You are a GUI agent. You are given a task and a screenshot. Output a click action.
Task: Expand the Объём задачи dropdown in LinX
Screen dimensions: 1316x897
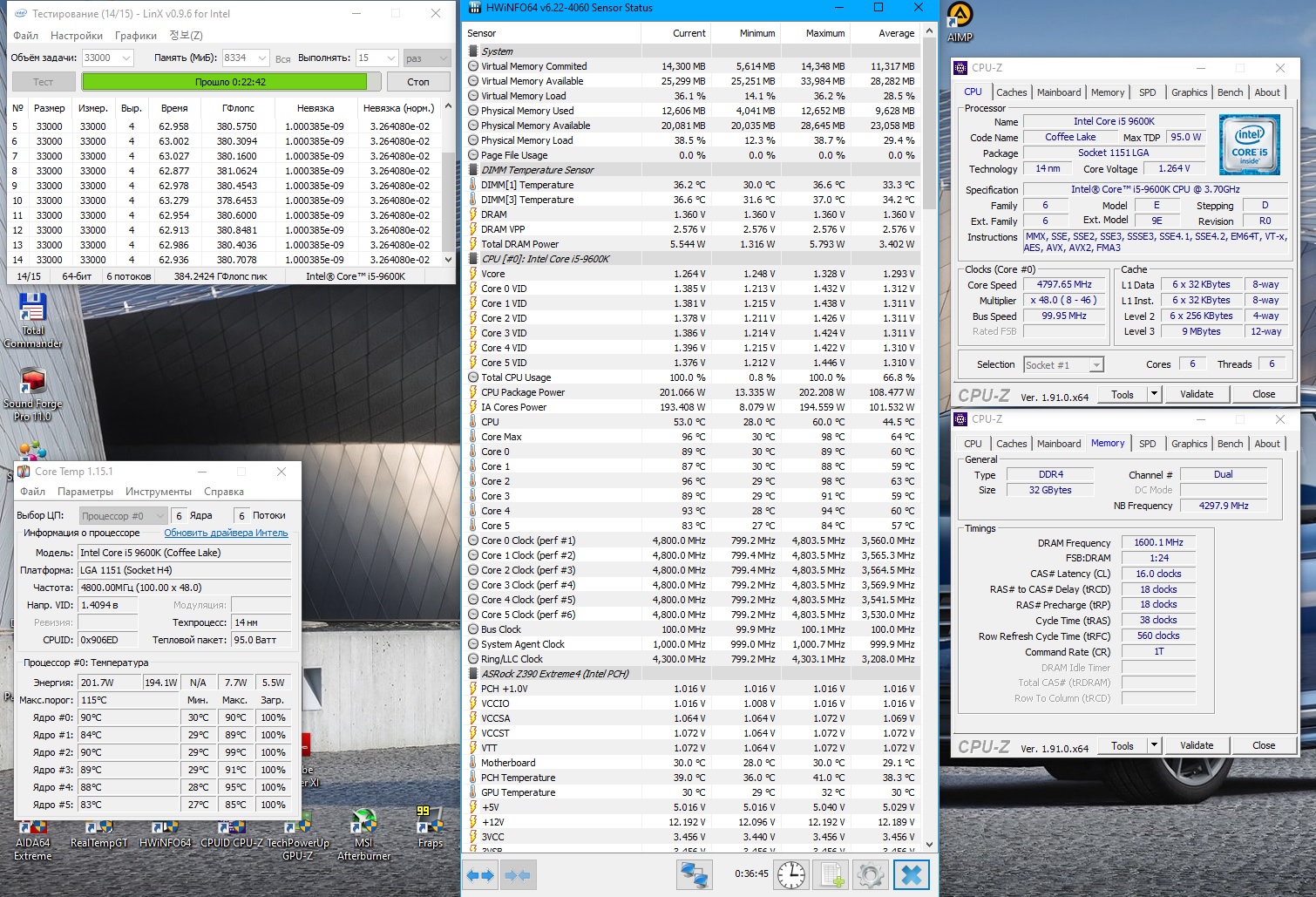tap(125, 58)
